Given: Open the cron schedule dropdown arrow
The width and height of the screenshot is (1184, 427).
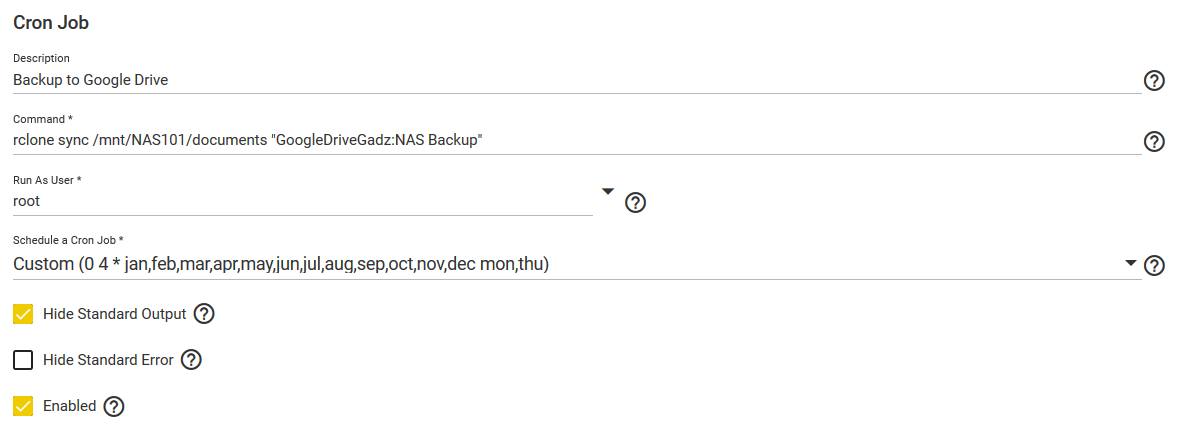Looking at the screenshot, I should tap(1130, 263).
